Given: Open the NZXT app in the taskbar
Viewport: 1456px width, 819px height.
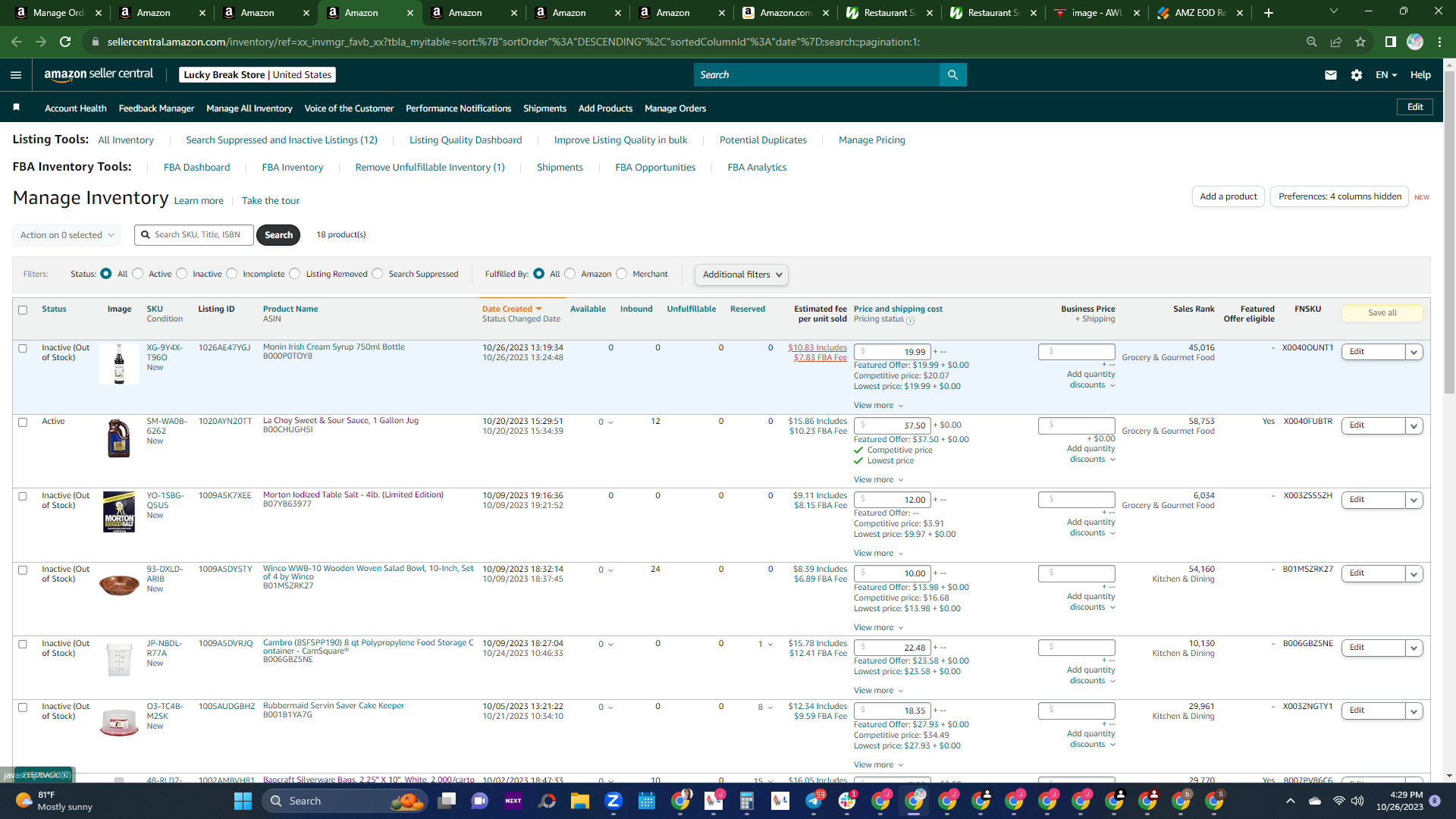Looking at the screenshot, I should (x=513, y=801).
